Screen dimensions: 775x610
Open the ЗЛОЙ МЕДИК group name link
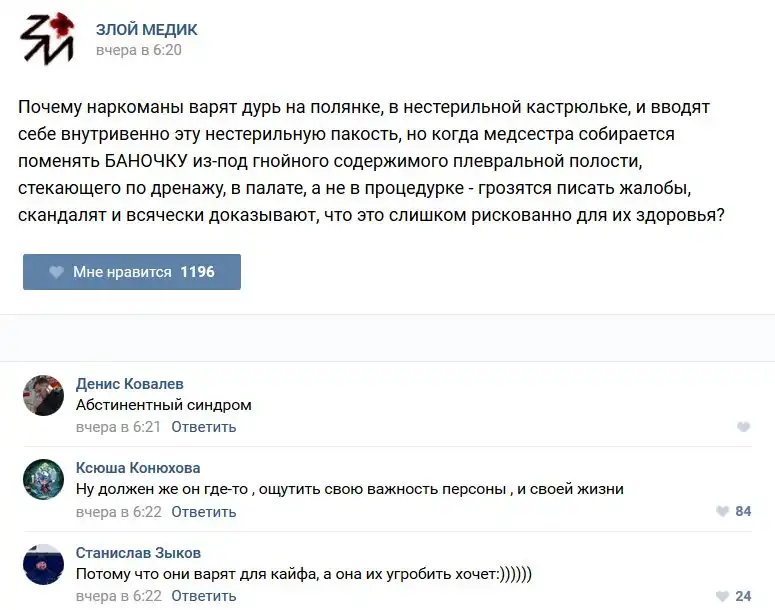(x=146, y=30)
